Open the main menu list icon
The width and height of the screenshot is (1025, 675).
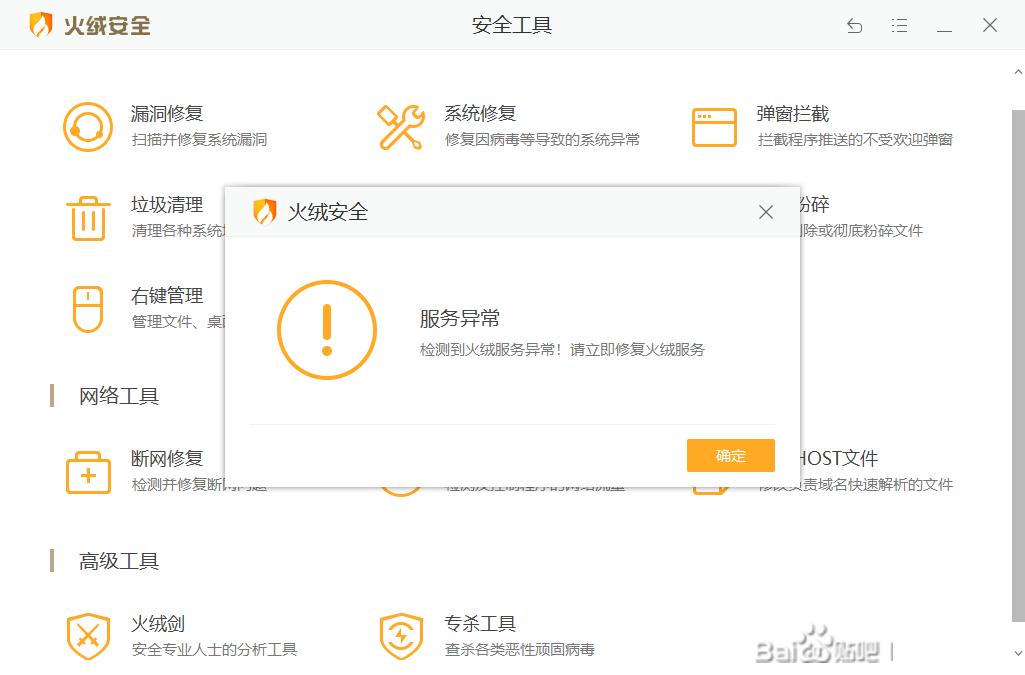click(x=899, y=25)
